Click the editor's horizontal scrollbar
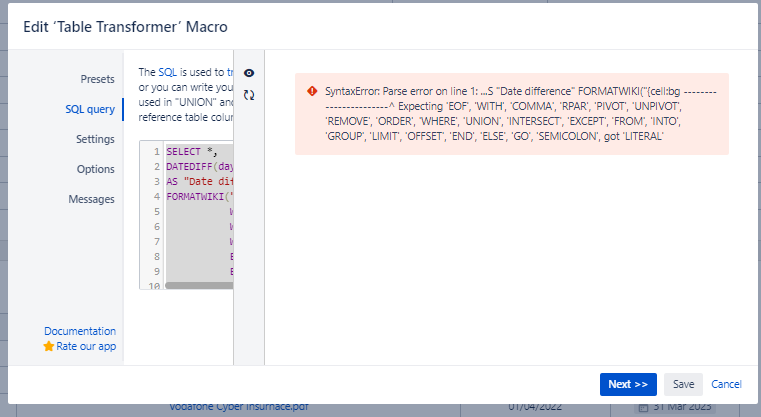Screen dimensions: 761x417 click(199, 285)
